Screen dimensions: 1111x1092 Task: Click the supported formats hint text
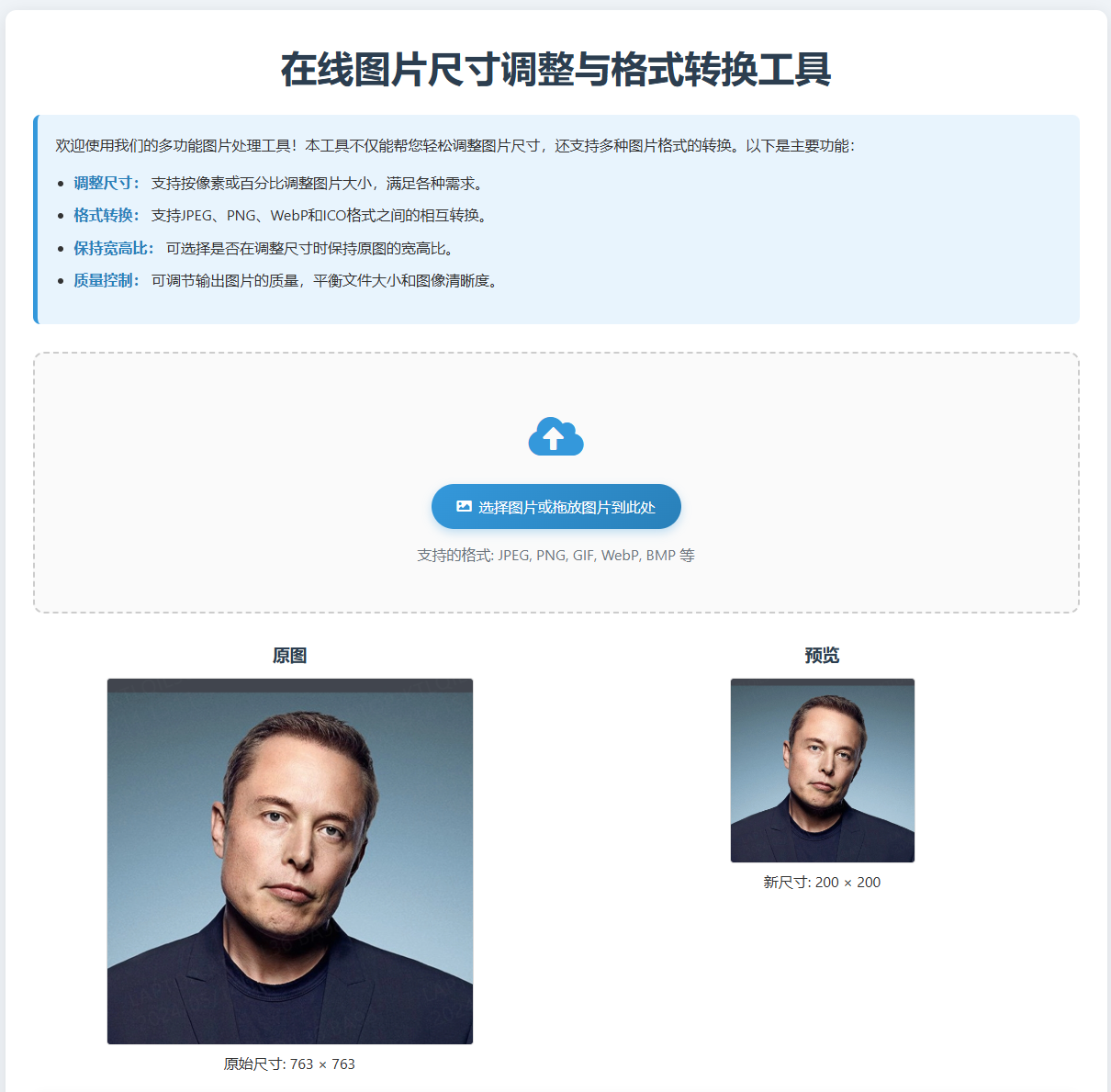pos(555,555)
